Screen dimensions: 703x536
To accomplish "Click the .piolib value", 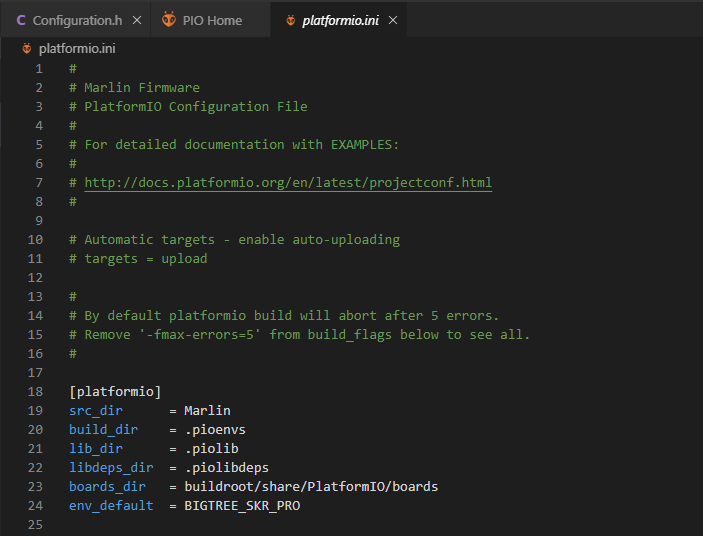I will (211, 449).
